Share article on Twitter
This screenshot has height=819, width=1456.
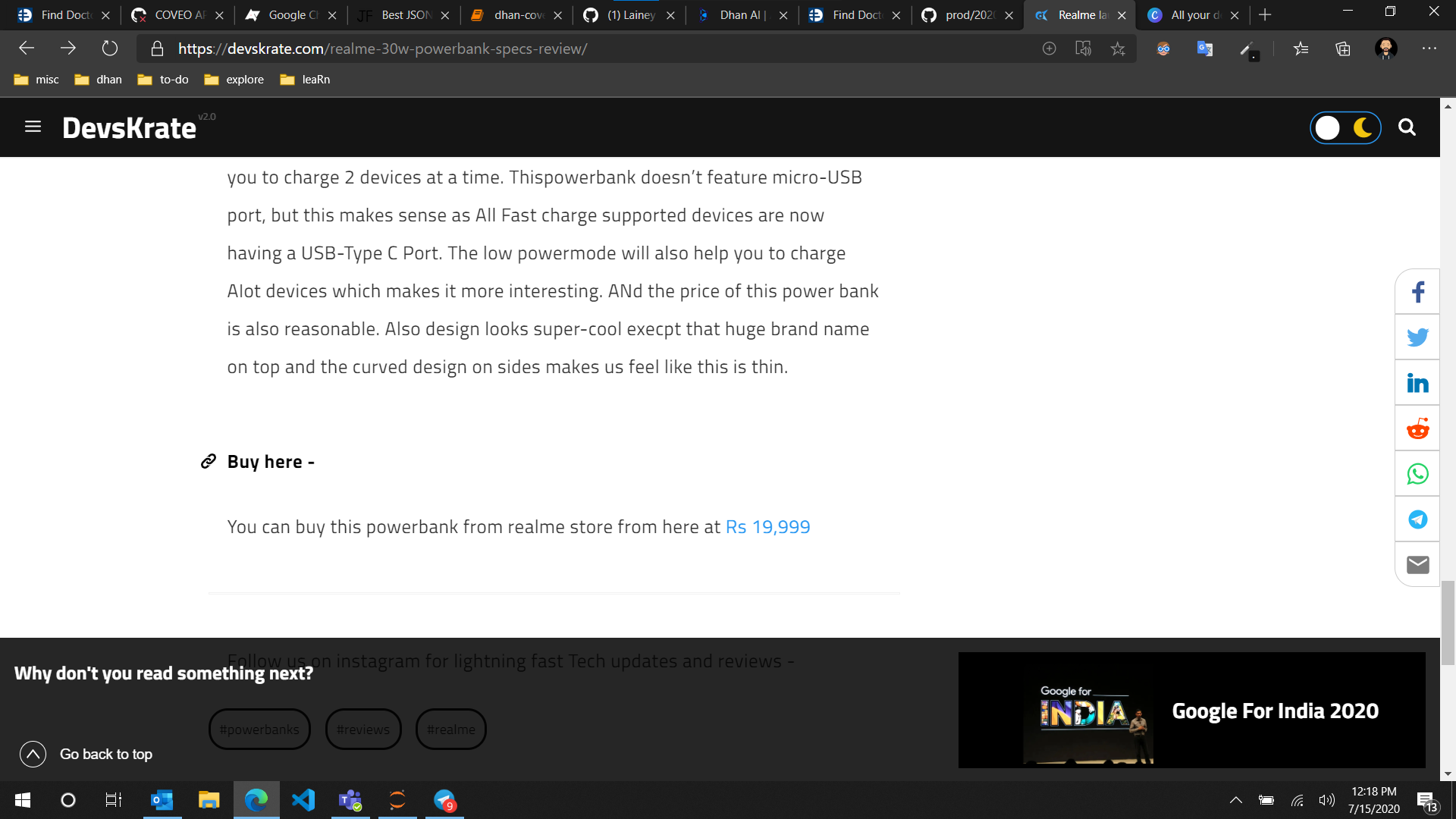tap(1417, 337)
